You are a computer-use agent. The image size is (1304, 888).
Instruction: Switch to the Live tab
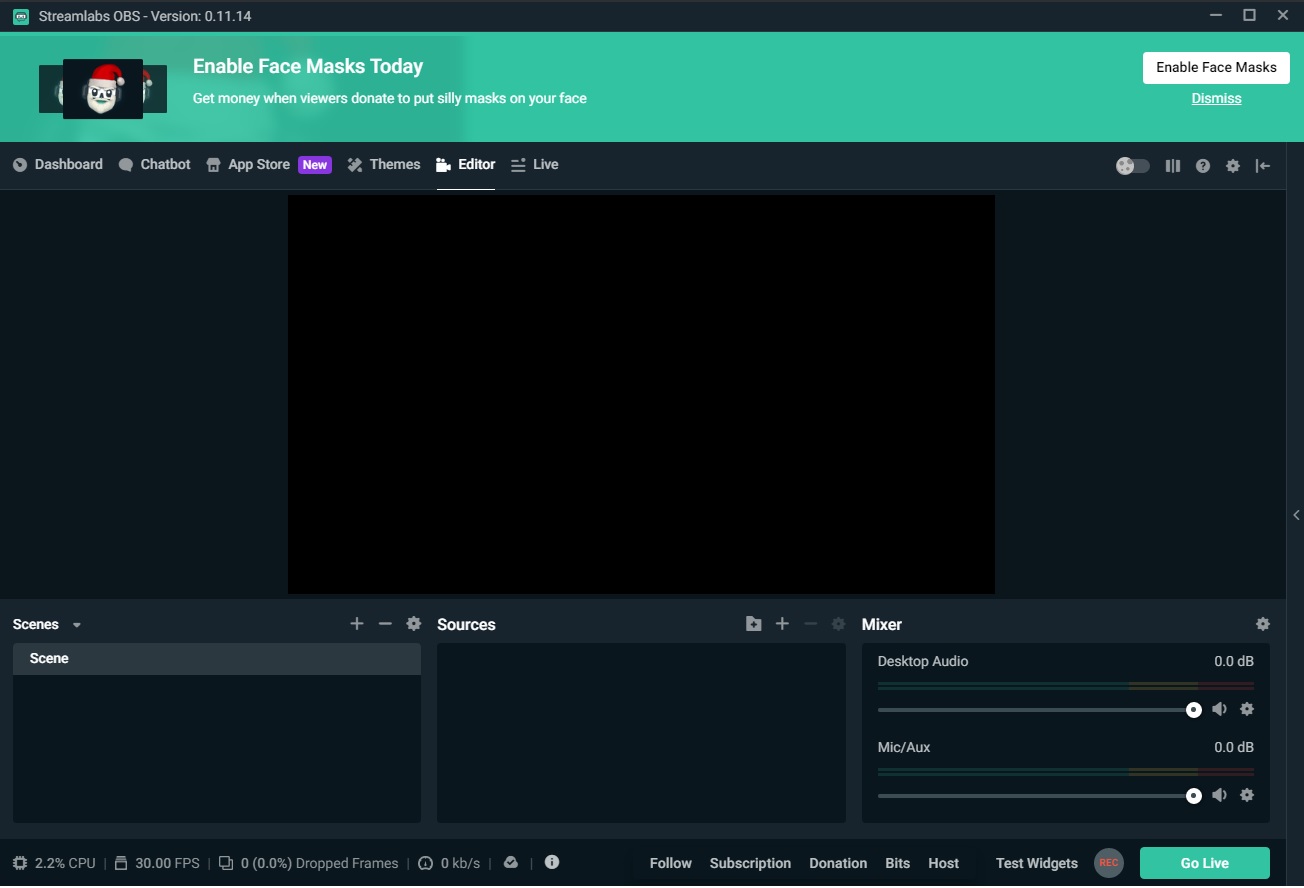[535, 165]
